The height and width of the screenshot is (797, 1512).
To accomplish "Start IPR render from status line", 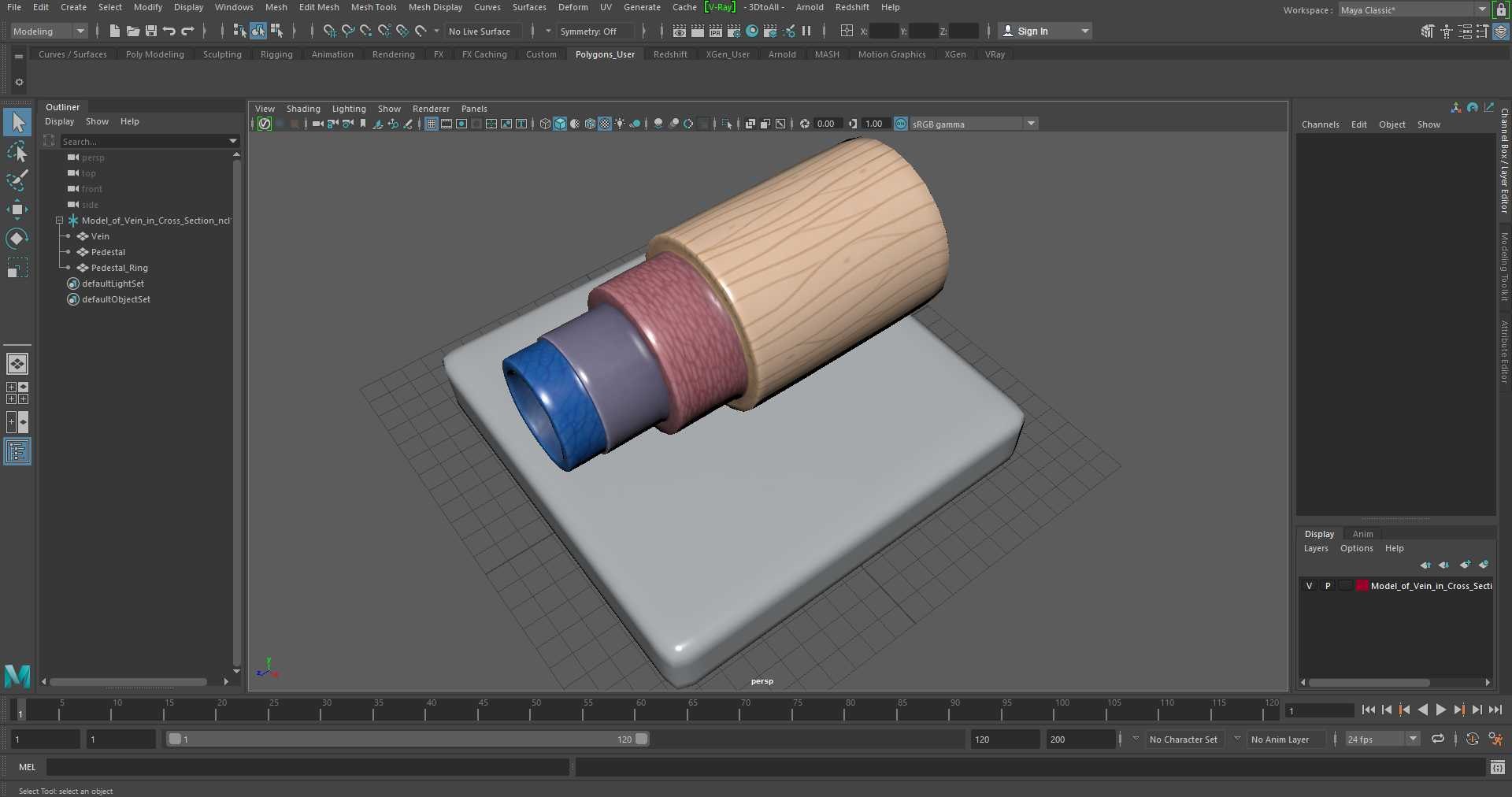I will [x=716, y=32].
